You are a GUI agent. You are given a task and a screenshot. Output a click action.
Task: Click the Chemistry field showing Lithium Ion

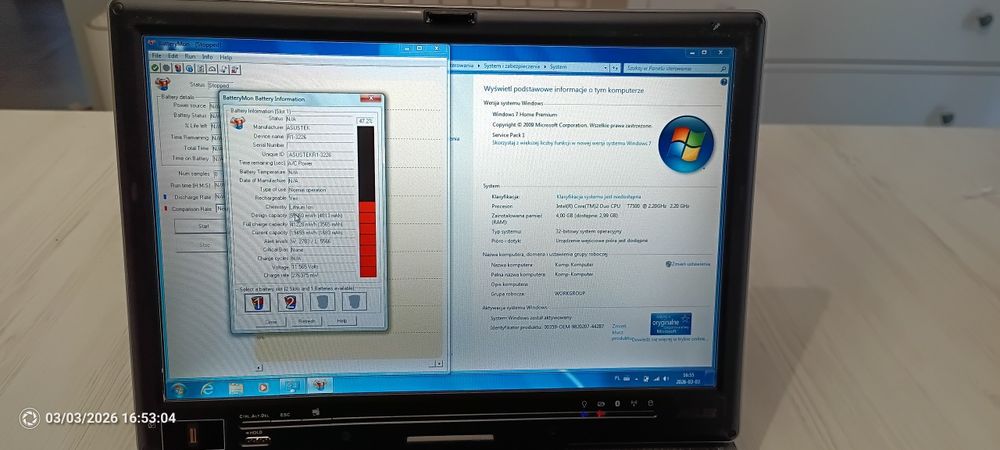(x=321, y=207)
